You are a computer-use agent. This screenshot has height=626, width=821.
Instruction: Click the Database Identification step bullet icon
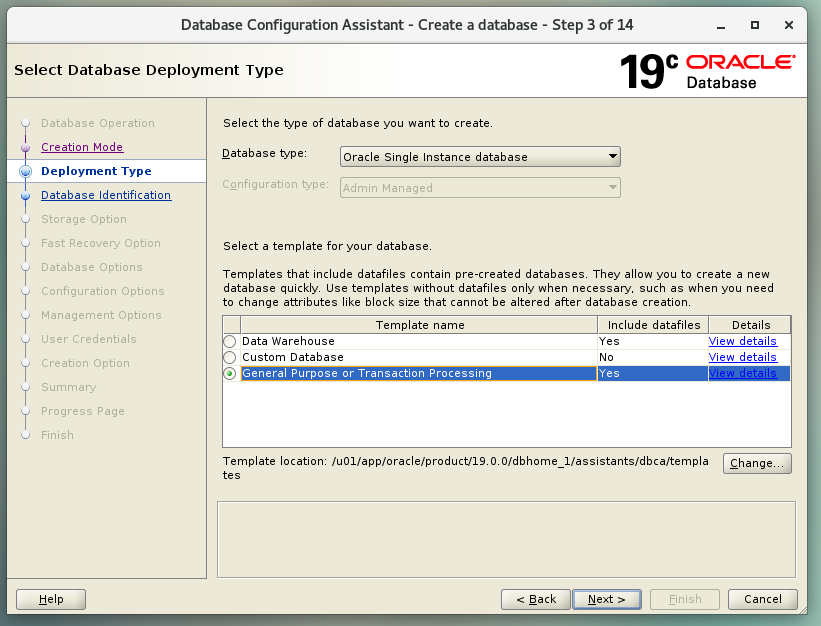26,196
